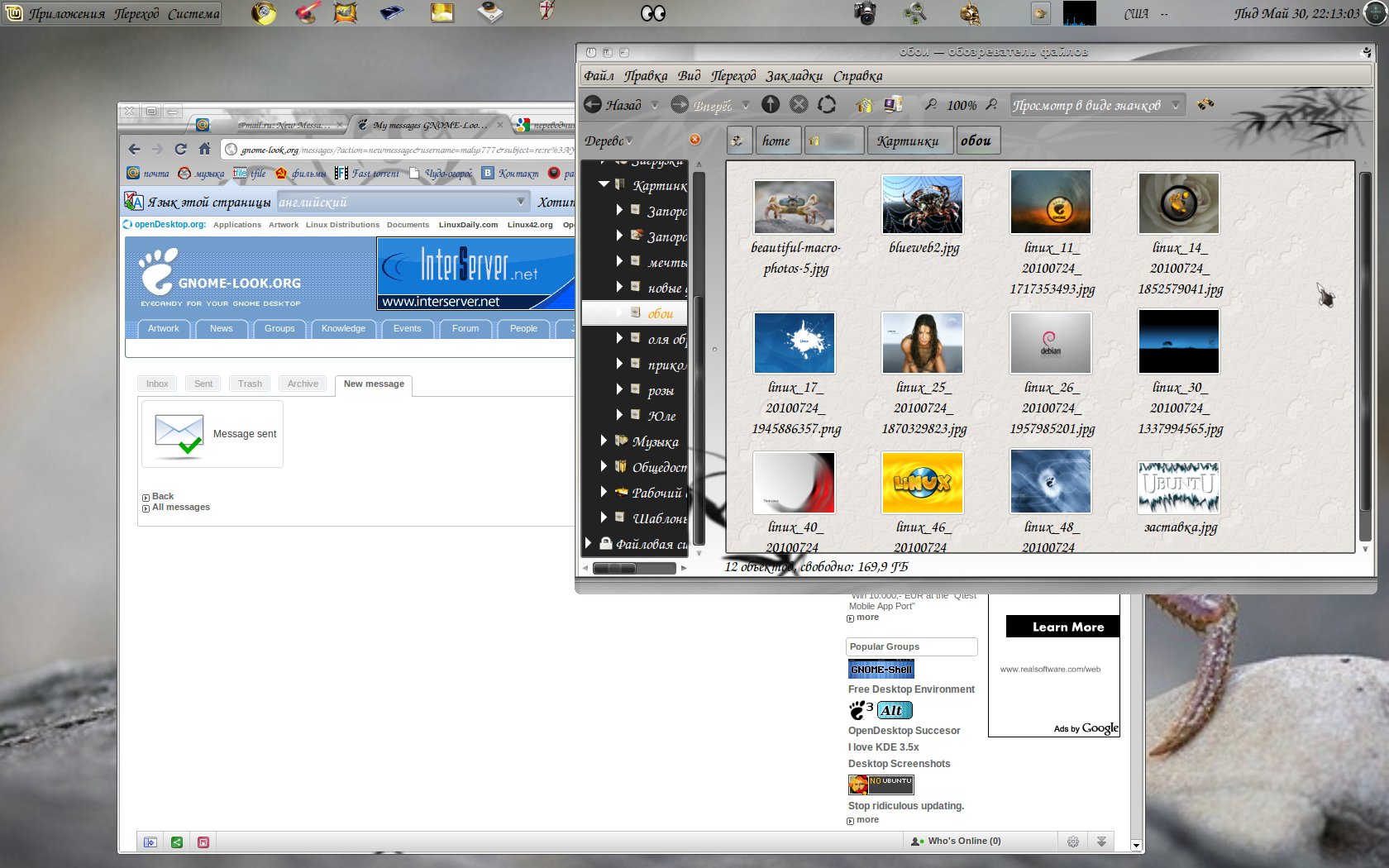
Task: Click the почта bookmark in Chrome
Action: click(x=148, y=173)
